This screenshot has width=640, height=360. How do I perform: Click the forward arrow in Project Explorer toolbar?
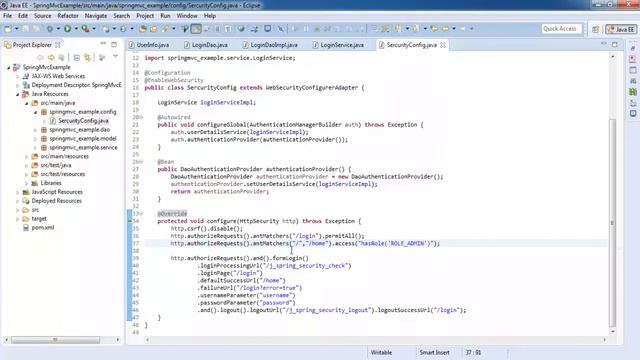[x=51, y=58]
